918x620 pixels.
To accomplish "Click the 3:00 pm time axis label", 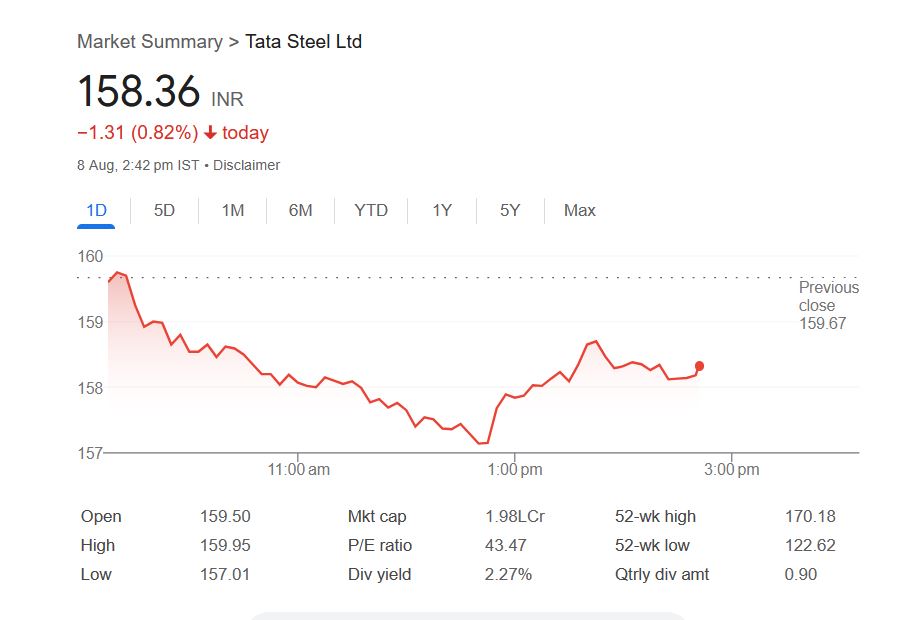I will (732, 470).
